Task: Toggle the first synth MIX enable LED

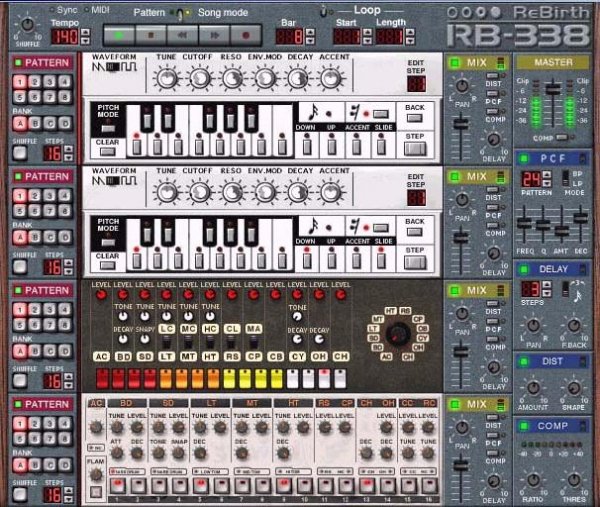Action: point(454,62)
